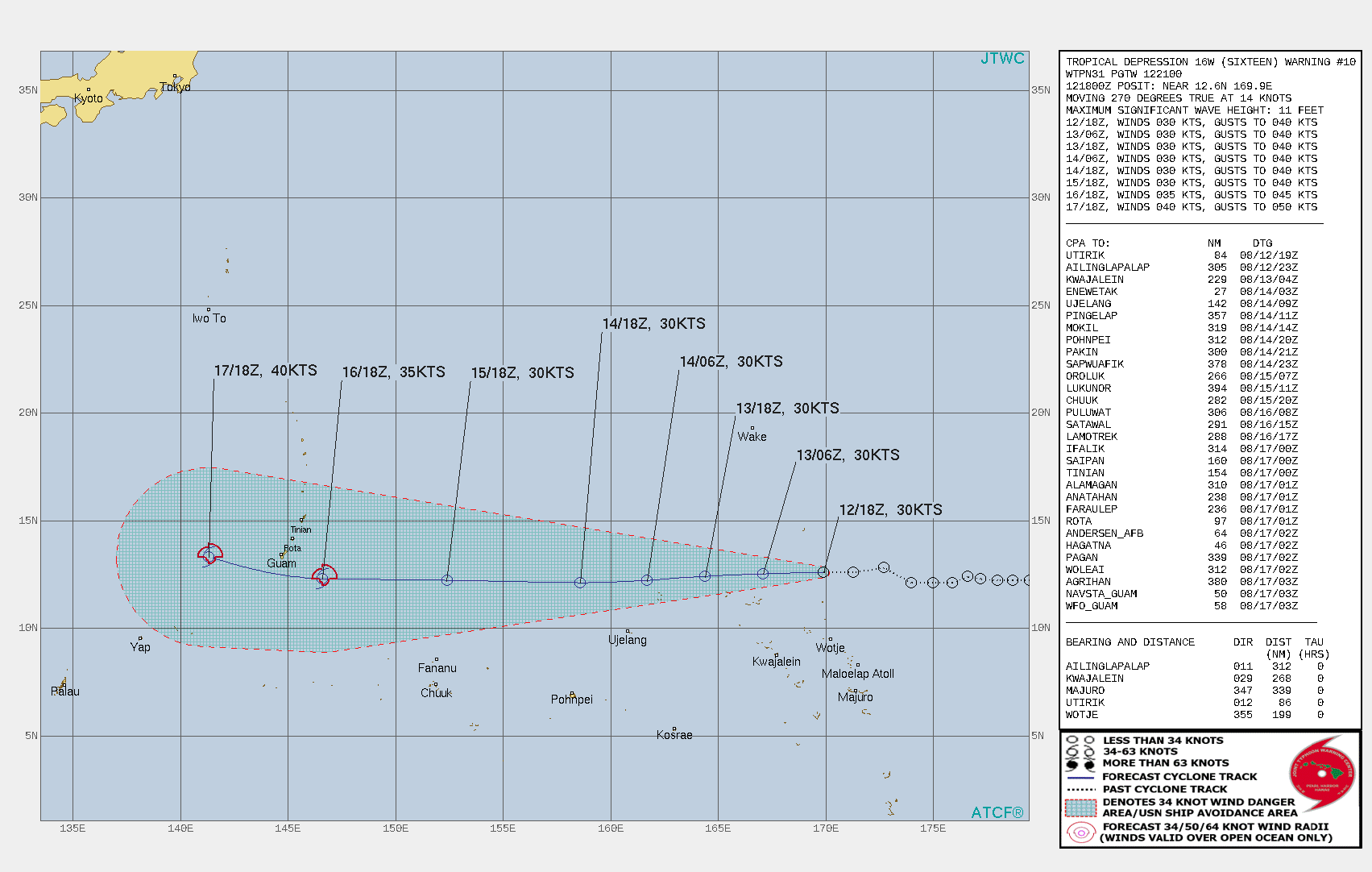The height and width of the screenshot is (872, 1372).
Task: Click the '14/06Z, 30KTS' forecast label
Action: [732, 362]
